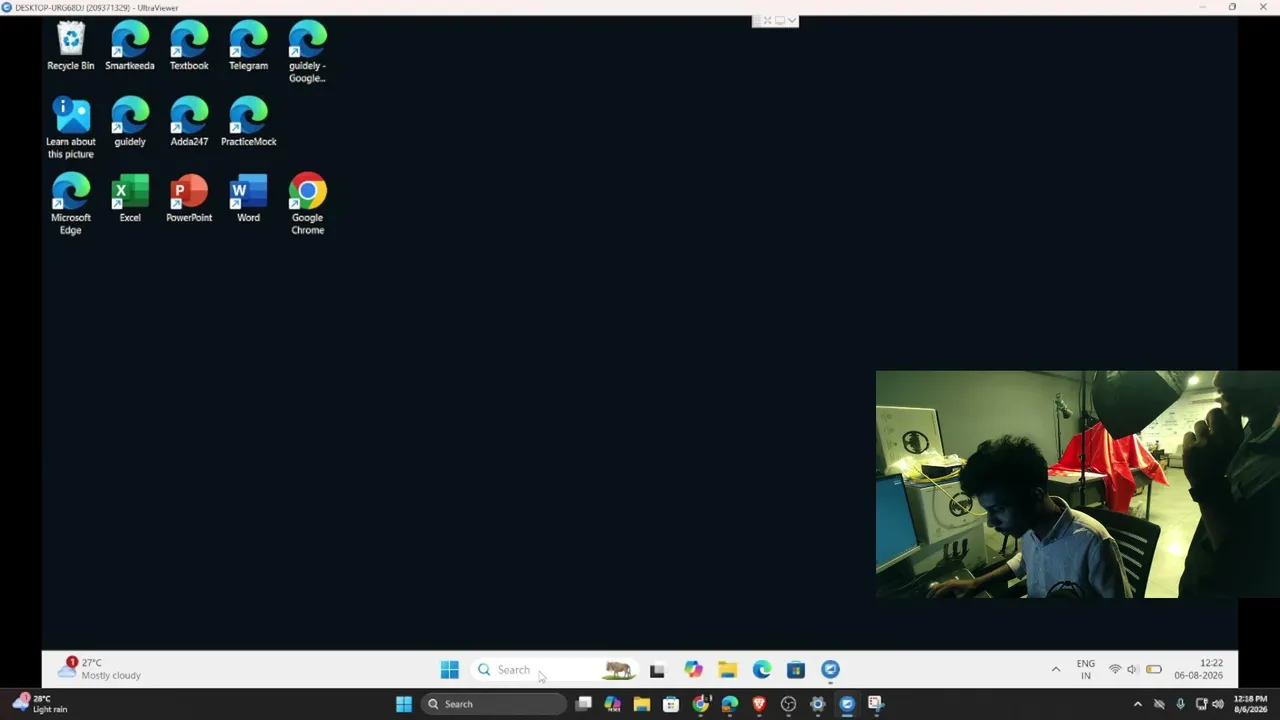Launch Copilot from remote taskbar
Image resolution: width=1280 pixels, height=720 pixels.
693,670
